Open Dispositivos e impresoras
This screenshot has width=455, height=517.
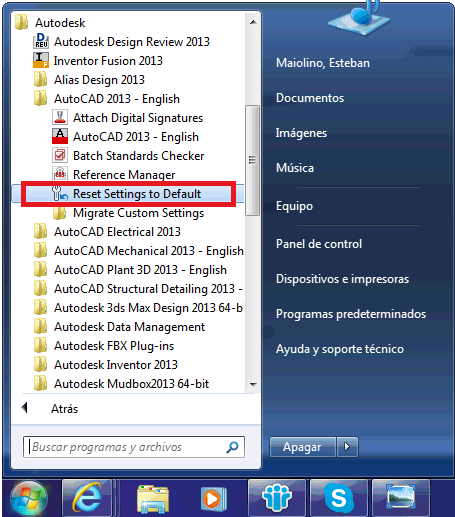pyautogui.click(x=342, y=279)
